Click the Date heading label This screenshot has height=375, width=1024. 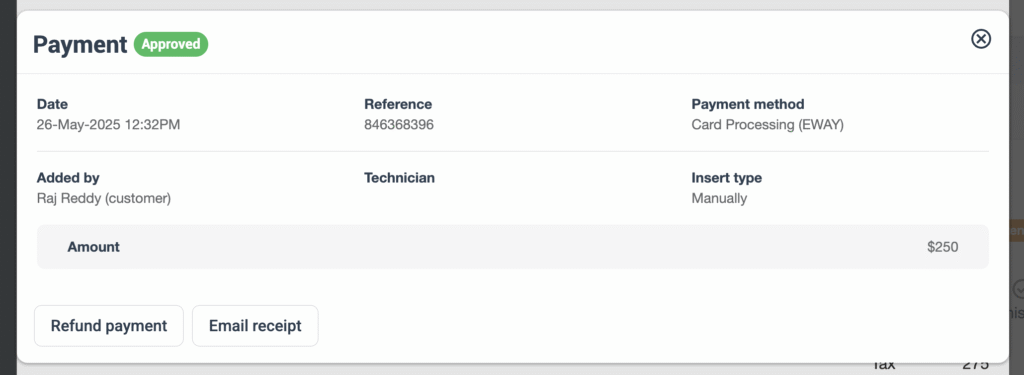pyautogui.click(x=52, y=104)
